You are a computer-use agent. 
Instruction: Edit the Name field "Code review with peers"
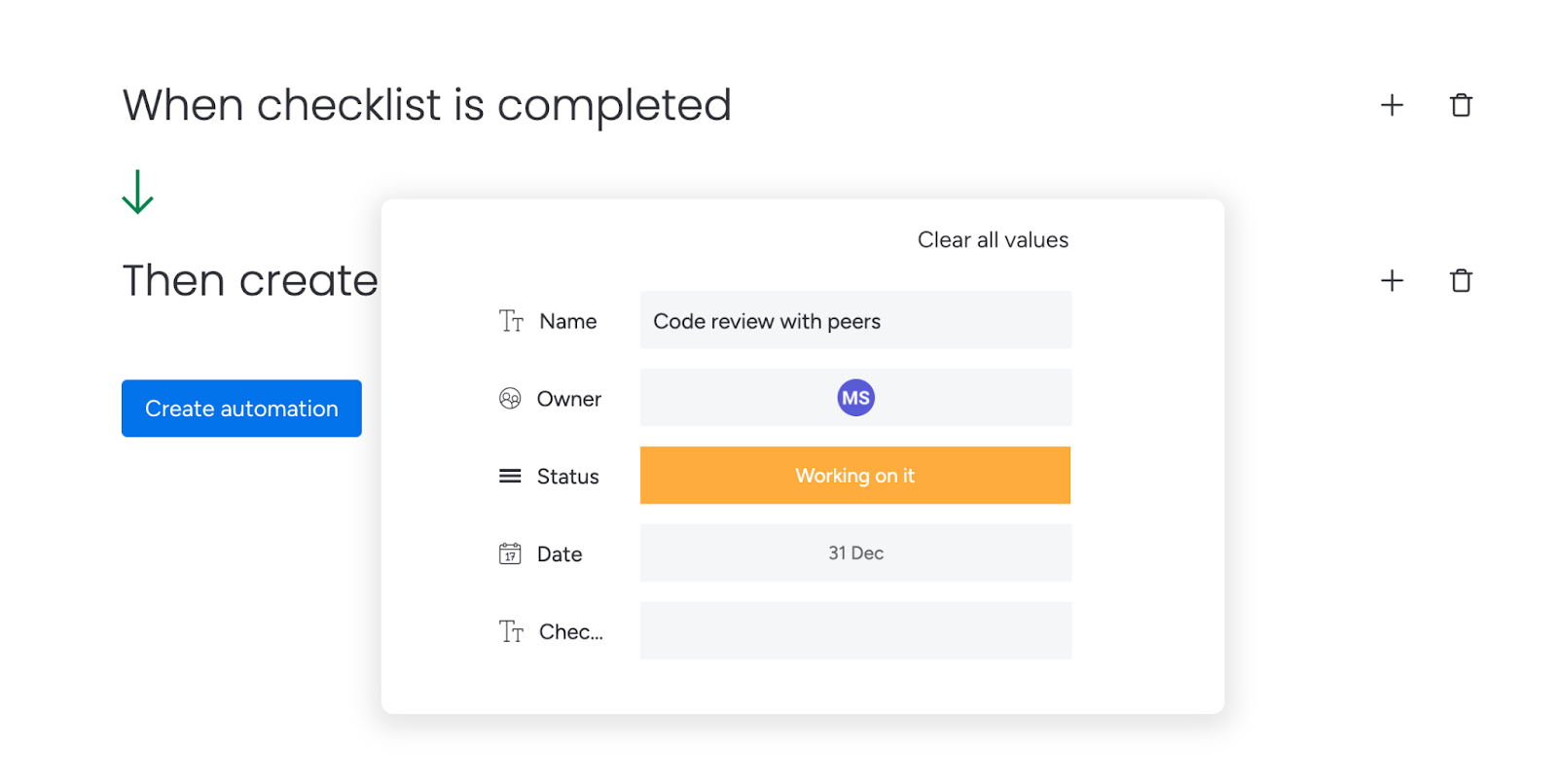(x=855, y=320)
